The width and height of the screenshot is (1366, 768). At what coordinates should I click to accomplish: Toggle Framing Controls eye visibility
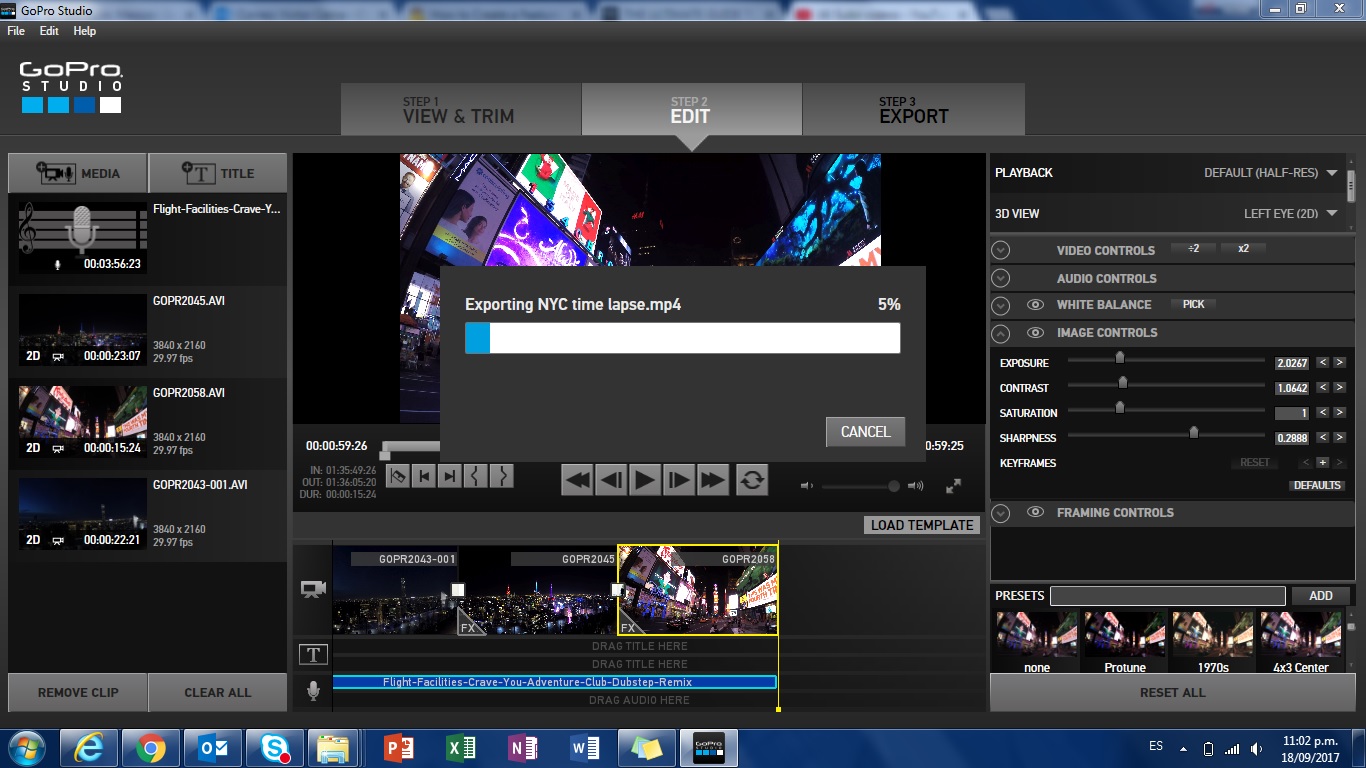click(1035, 512)
